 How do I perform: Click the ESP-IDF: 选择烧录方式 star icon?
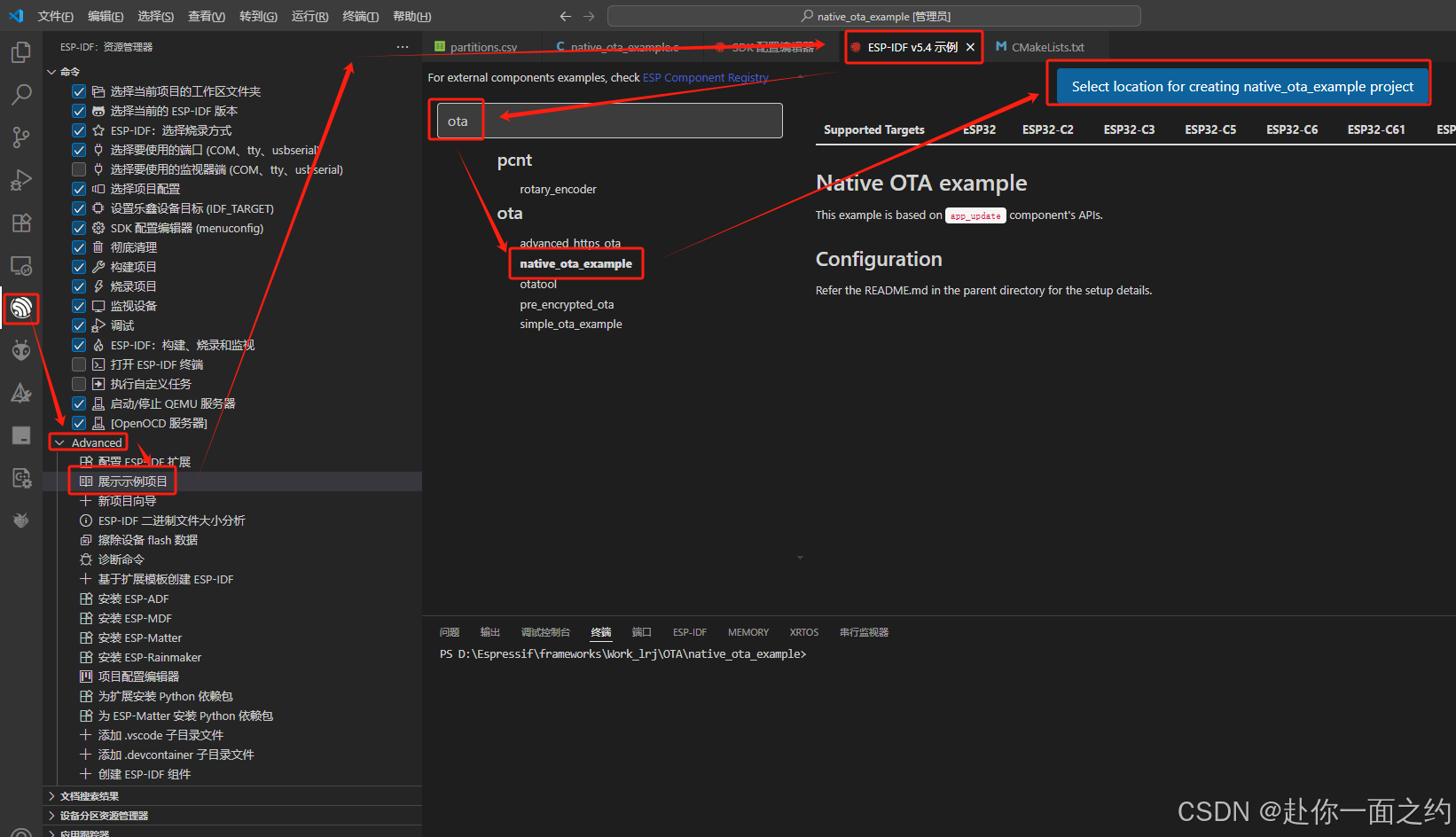98,130
